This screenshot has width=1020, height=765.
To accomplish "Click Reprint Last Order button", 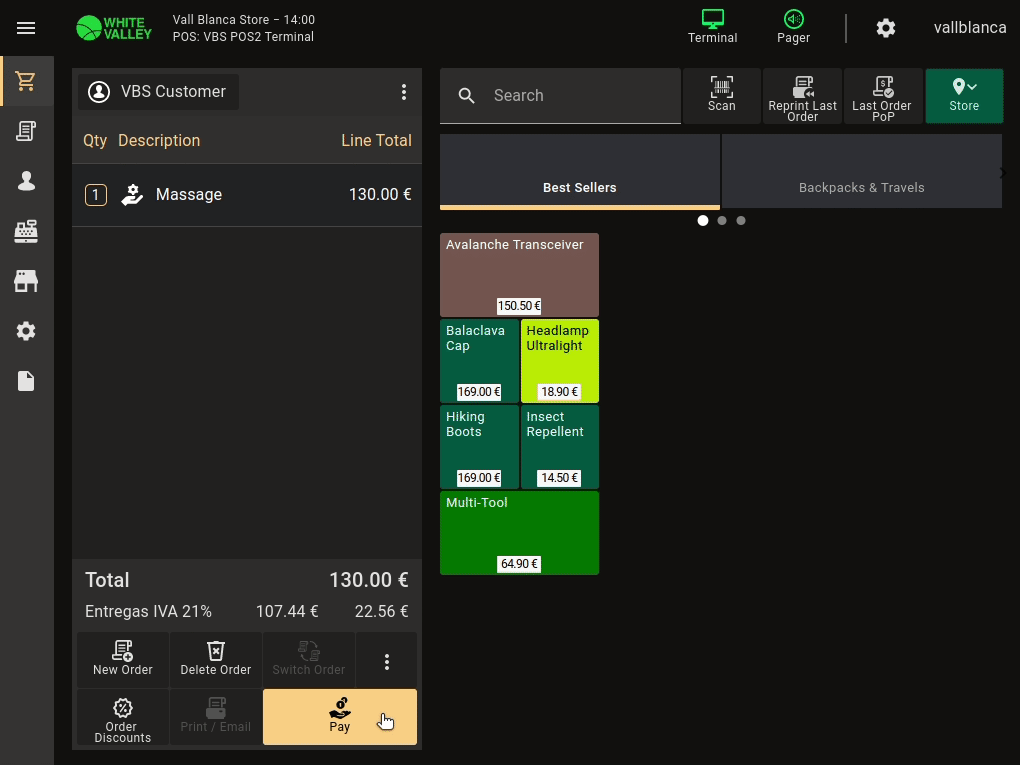I will [802, 96].
